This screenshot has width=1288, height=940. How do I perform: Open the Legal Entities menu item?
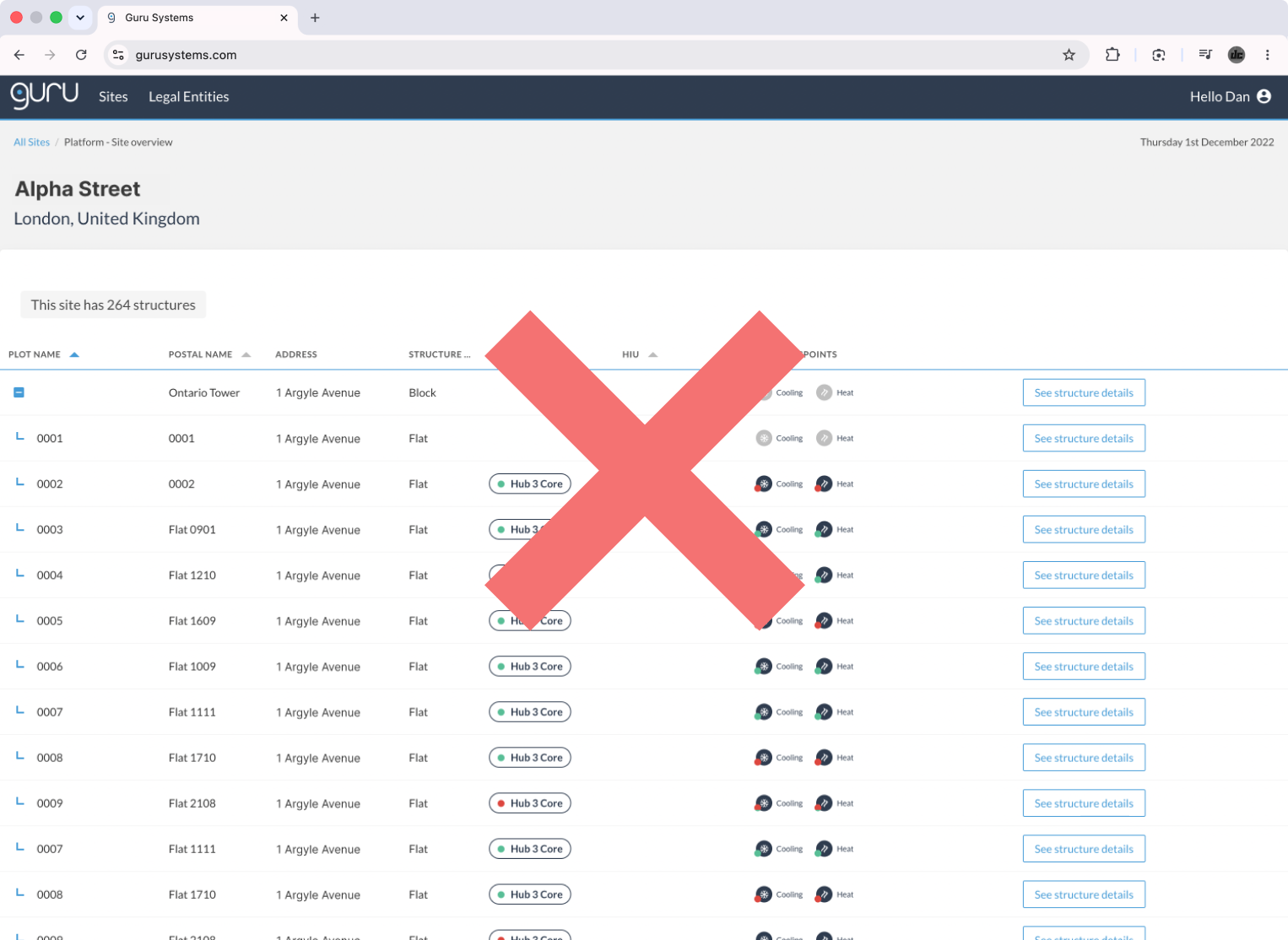[x=189, y=96]
